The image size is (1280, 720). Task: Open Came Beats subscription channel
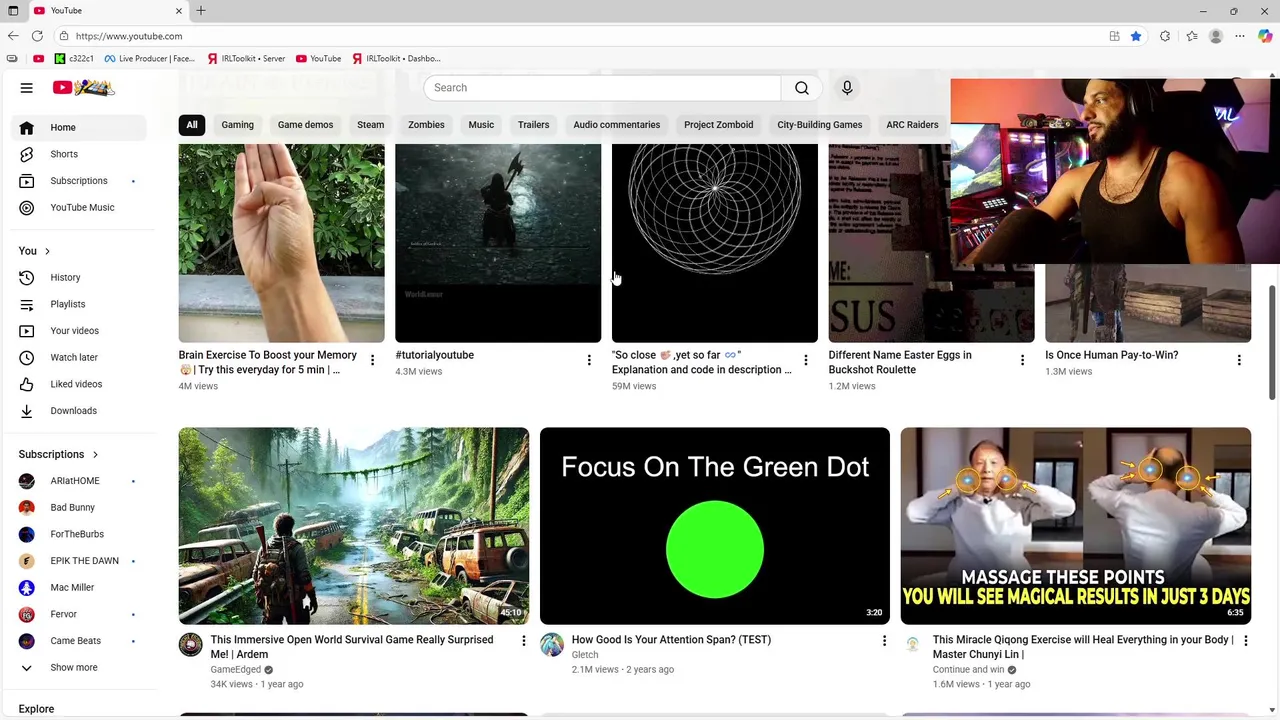[x=80, y=641]
